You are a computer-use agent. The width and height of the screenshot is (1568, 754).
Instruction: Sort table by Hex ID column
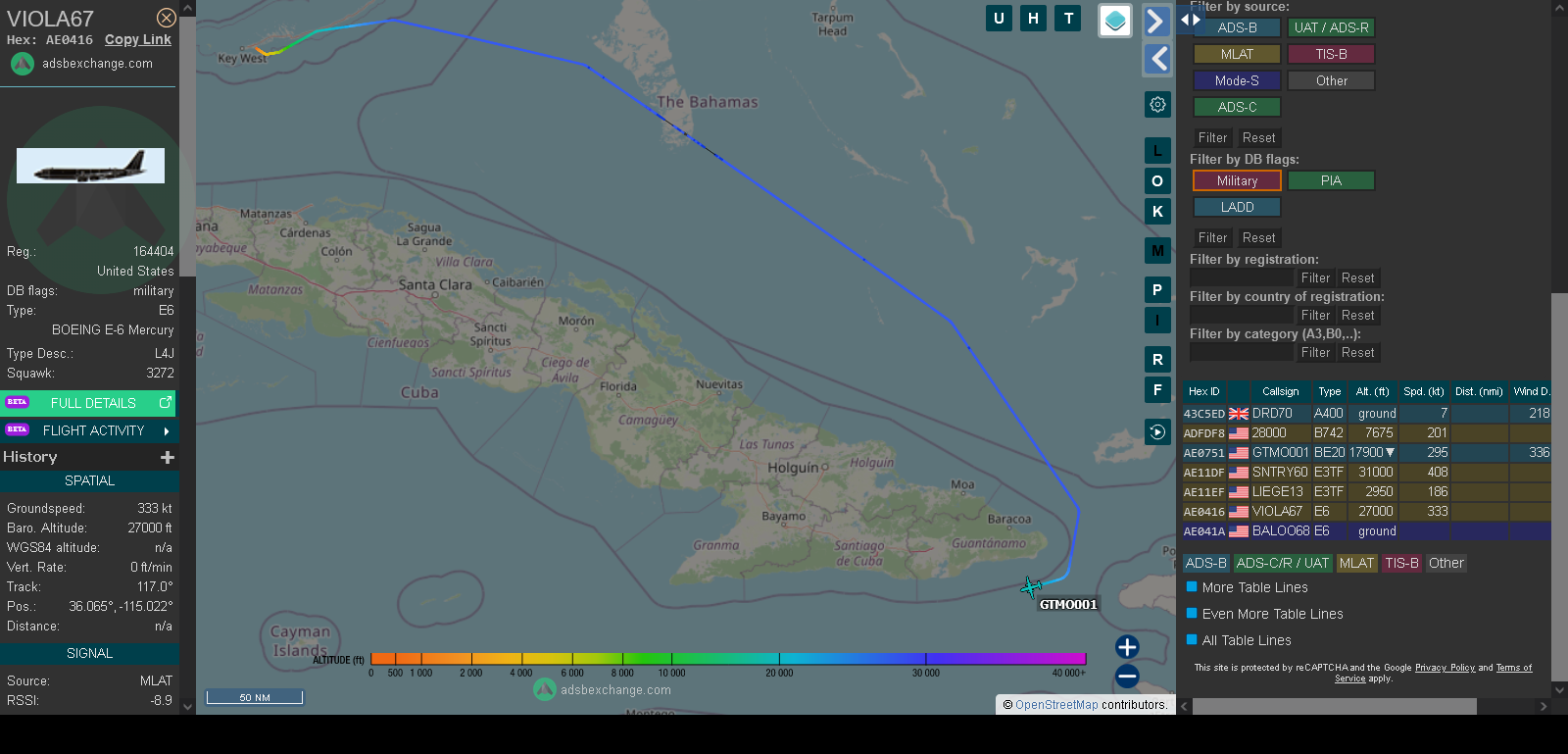(x=1203, y=391)
